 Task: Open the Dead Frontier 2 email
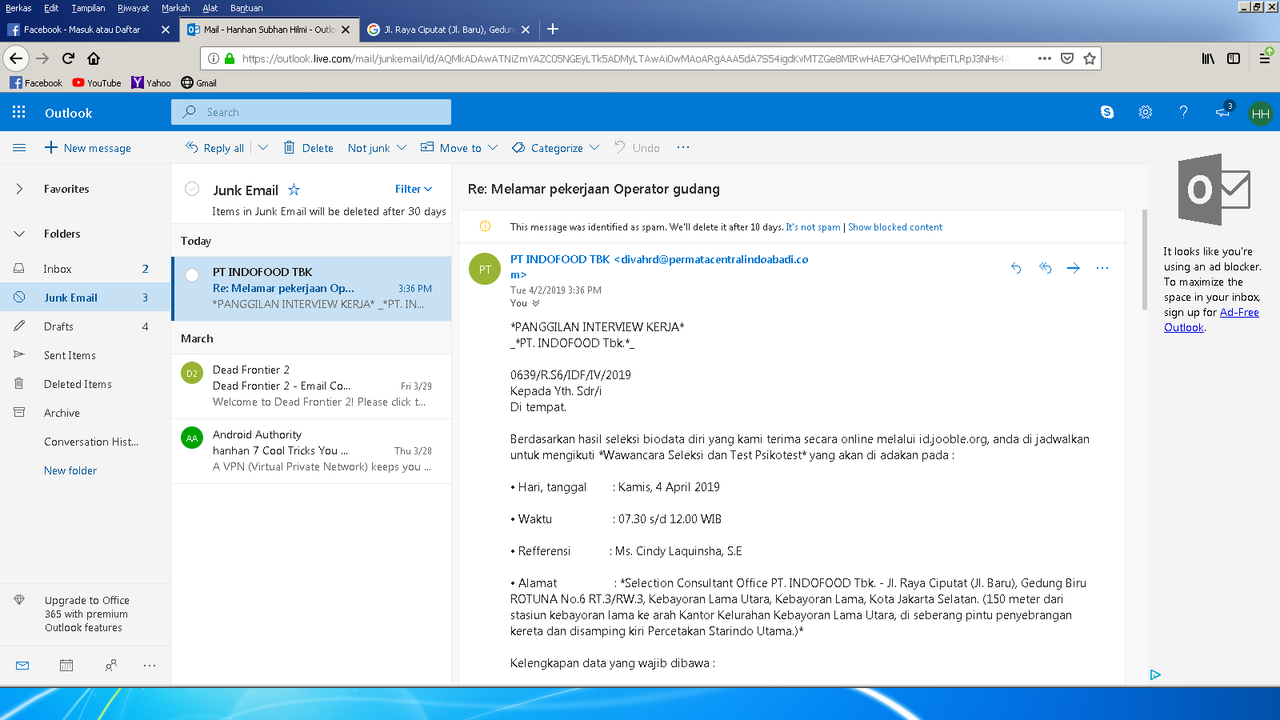coord(311,386)
